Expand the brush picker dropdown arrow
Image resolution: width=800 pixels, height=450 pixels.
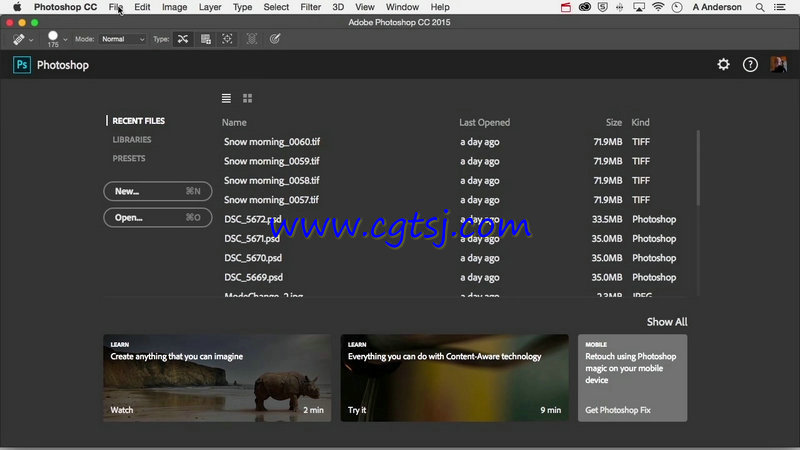point(65,40)
